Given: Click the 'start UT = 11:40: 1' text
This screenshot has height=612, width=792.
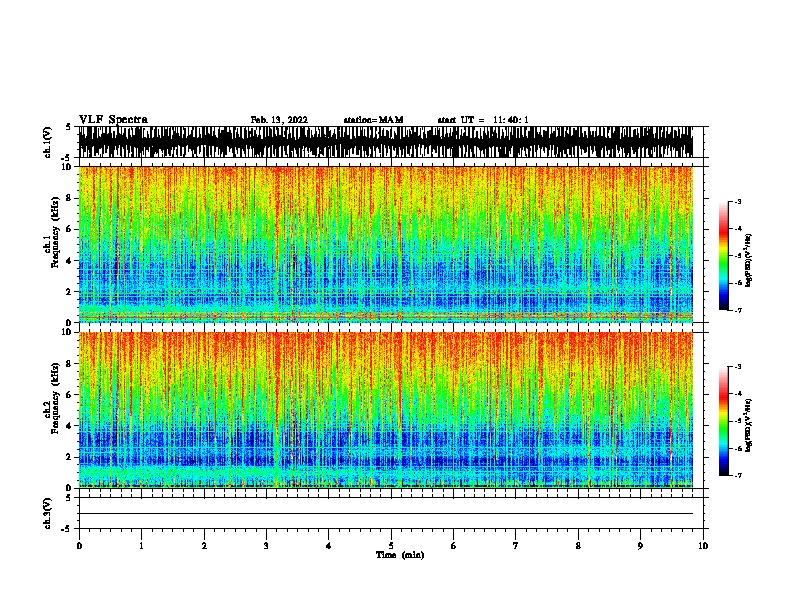Looking at the screenshot, I should 483,120.
